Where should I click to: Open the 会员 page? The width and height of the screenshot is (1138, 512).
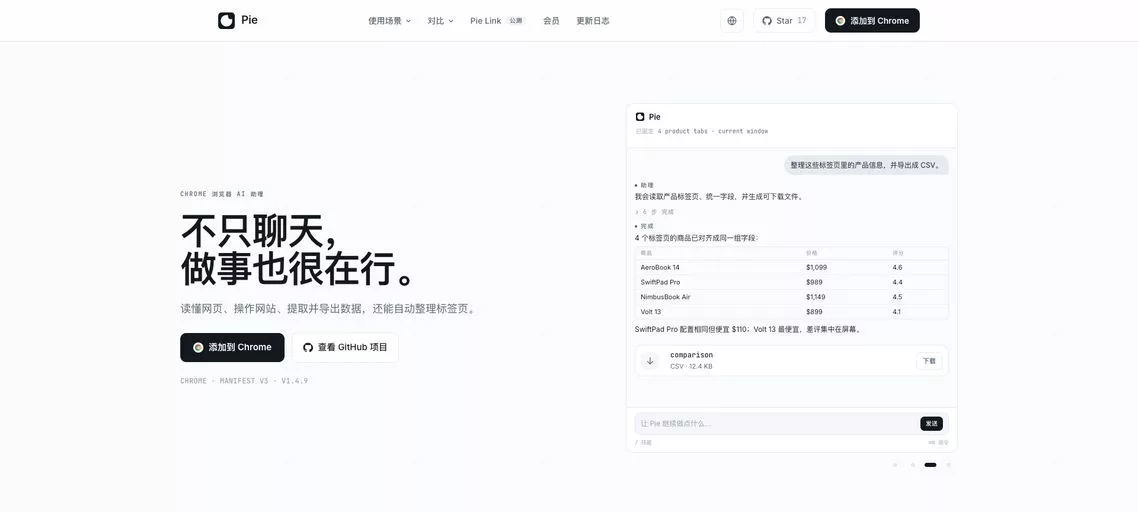point(551,20)
